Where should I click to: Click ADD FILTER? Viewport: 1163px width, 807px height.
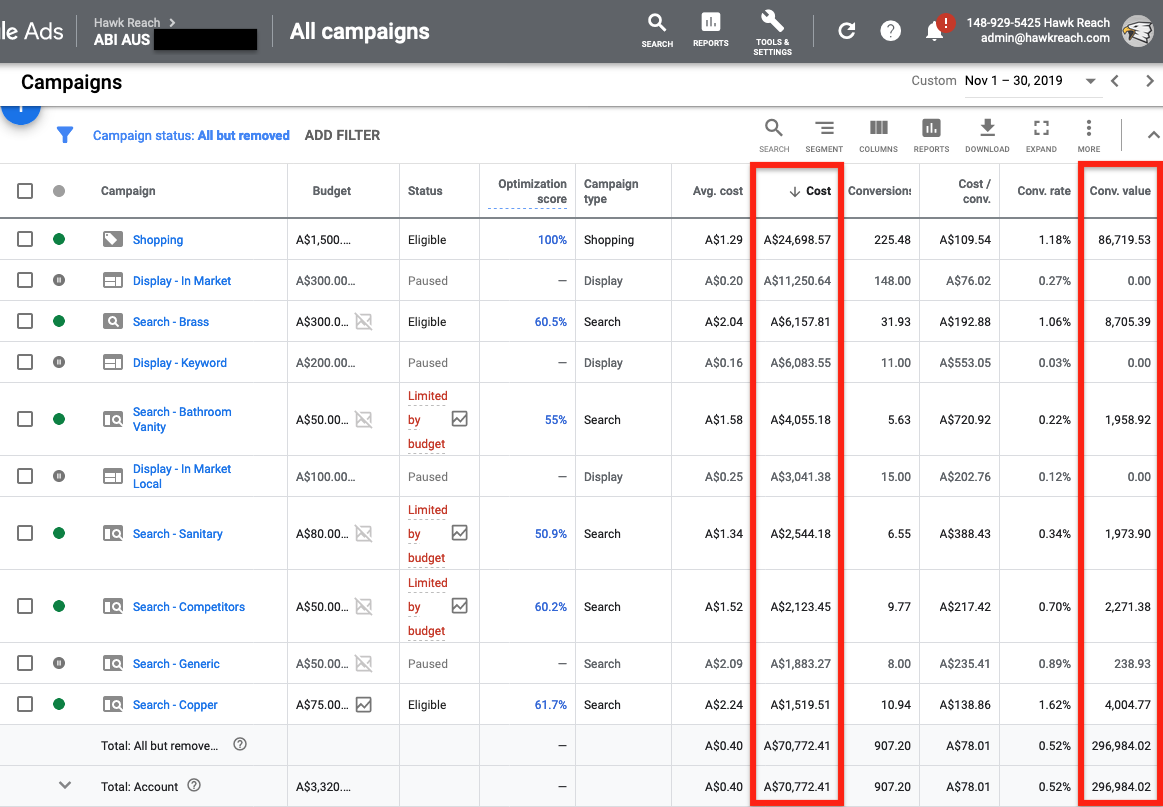342,135
